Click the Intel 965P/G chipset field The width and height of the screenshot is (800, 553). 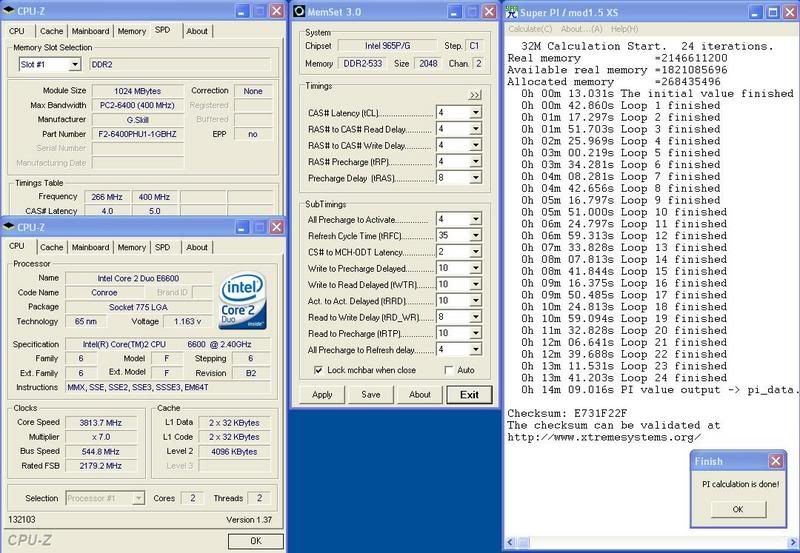(387, 46)
